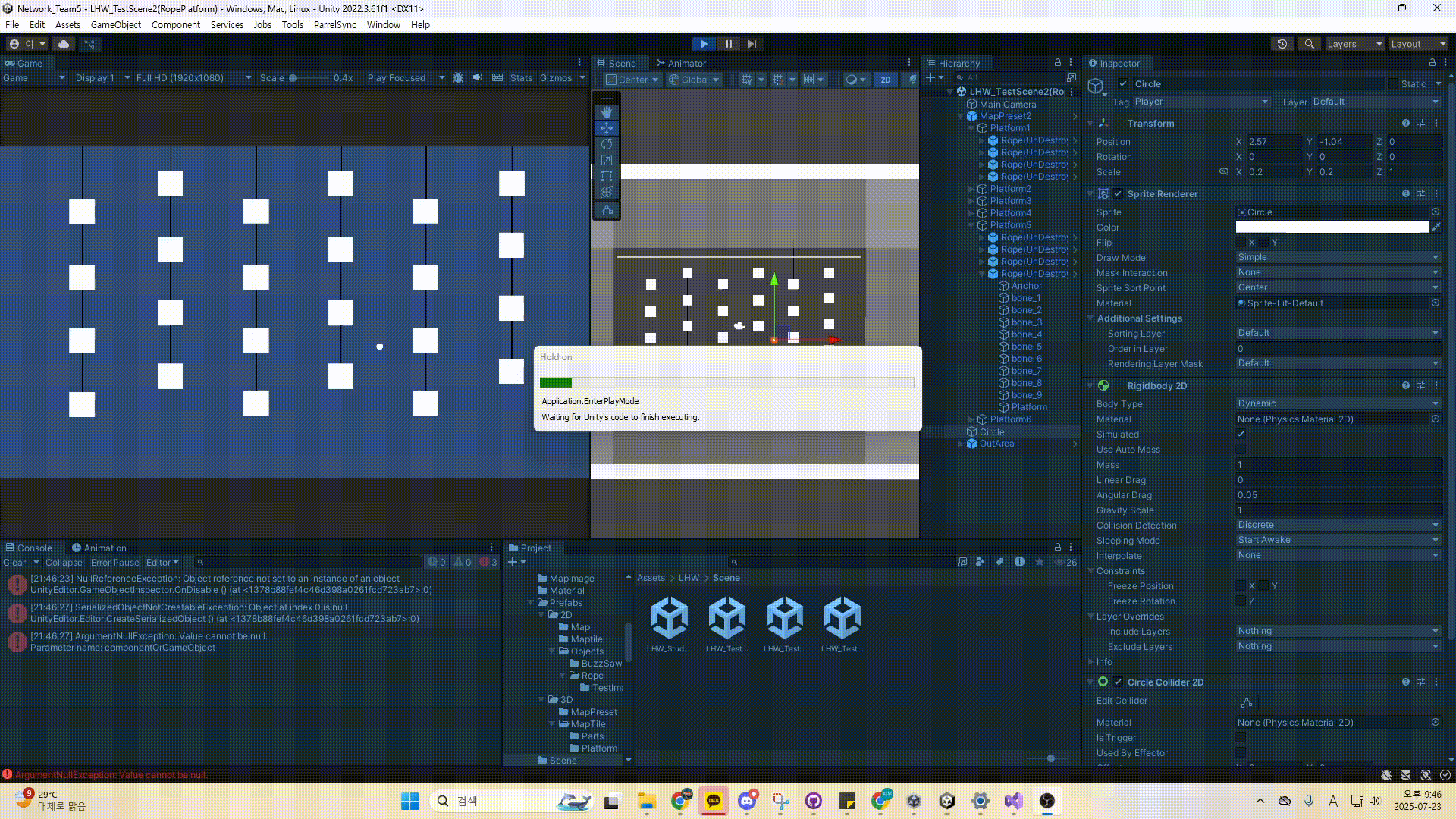Open the Tag dropdown showing Player
1456x819 pixels.
coord(1200,102)
